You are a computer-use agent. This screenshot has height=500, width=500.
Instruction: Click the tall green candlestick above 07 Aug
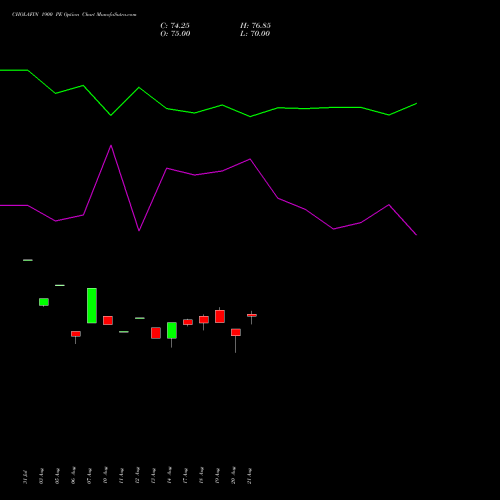coord(92,306)
